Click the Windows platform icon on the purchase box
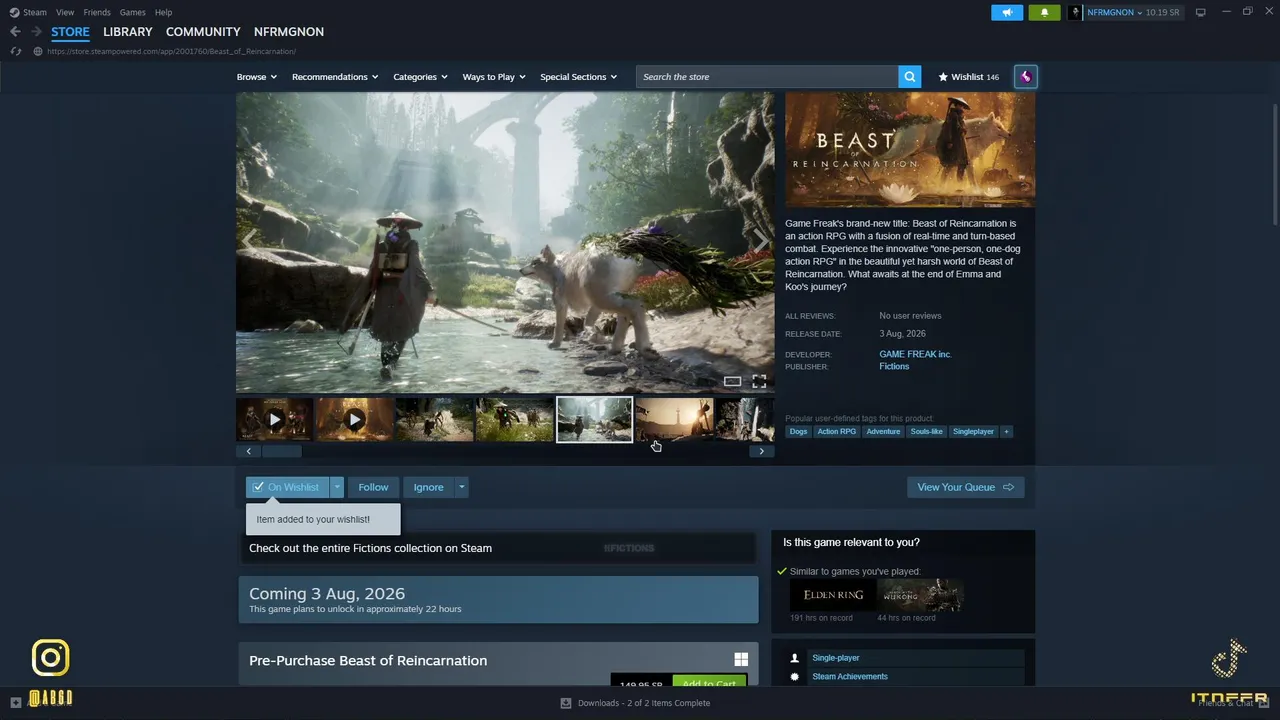 [x=741, y=660]
